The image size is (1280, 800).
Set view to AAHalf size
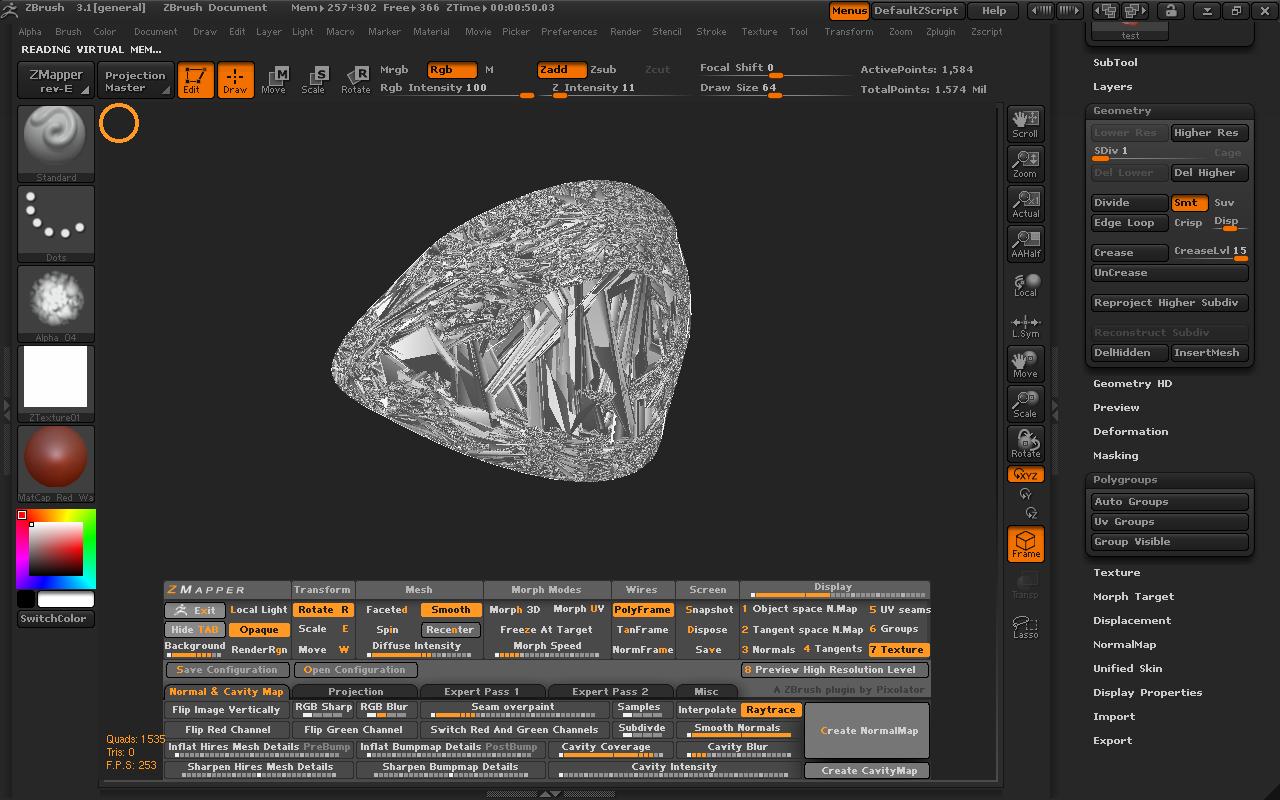point(1025,243)
